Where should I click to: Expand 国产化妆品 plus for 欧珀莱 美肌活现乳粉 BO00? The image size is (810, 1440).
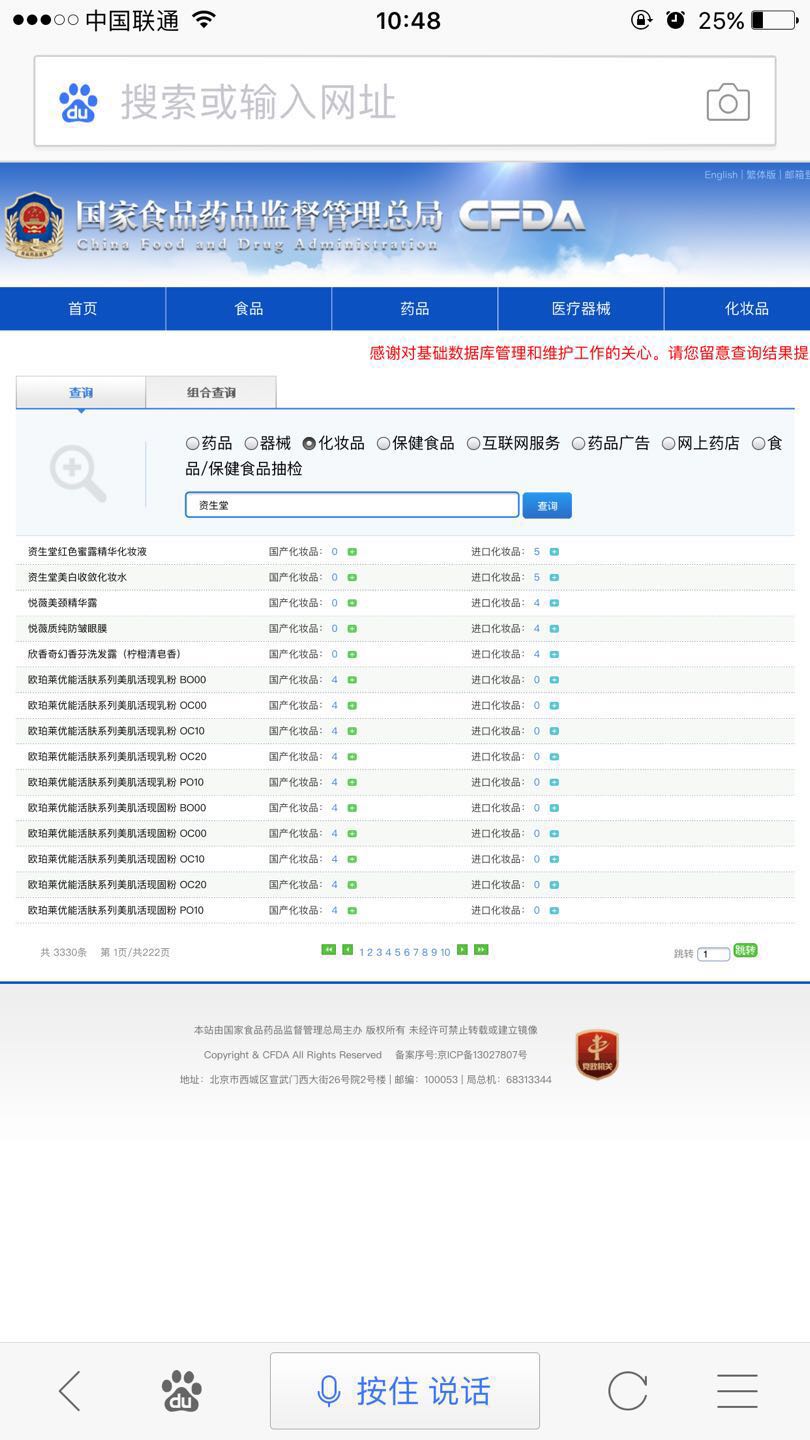(x=352, y=680)
